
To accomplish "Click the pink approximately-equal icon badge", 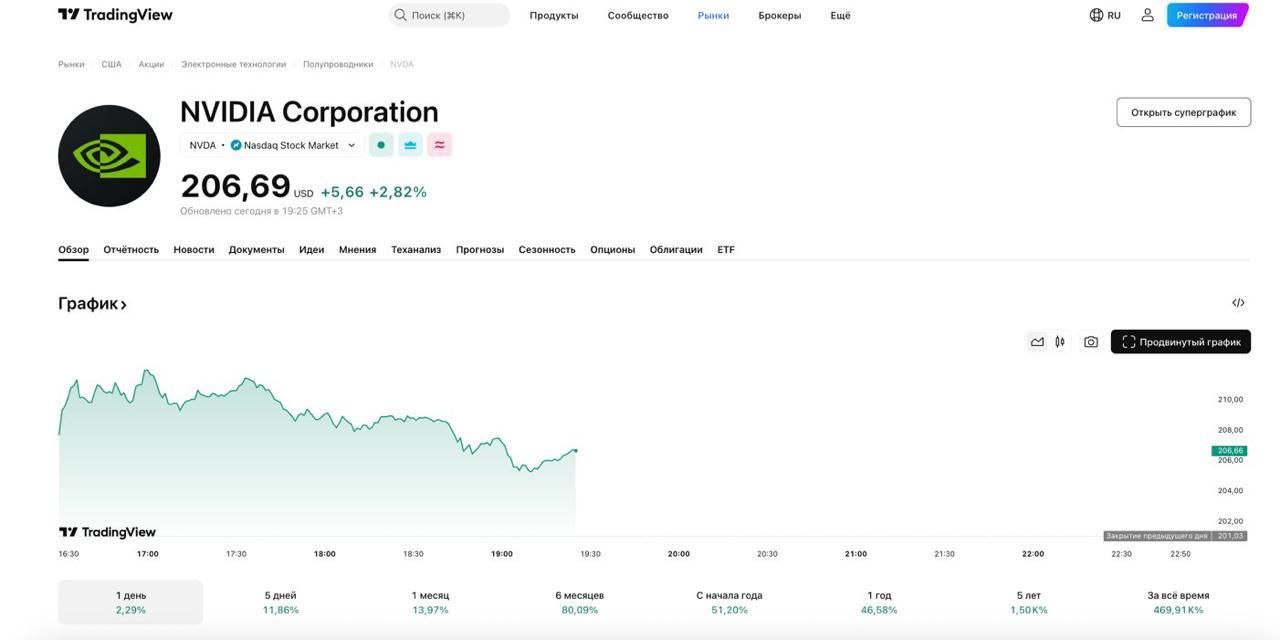I will point(439,145).
